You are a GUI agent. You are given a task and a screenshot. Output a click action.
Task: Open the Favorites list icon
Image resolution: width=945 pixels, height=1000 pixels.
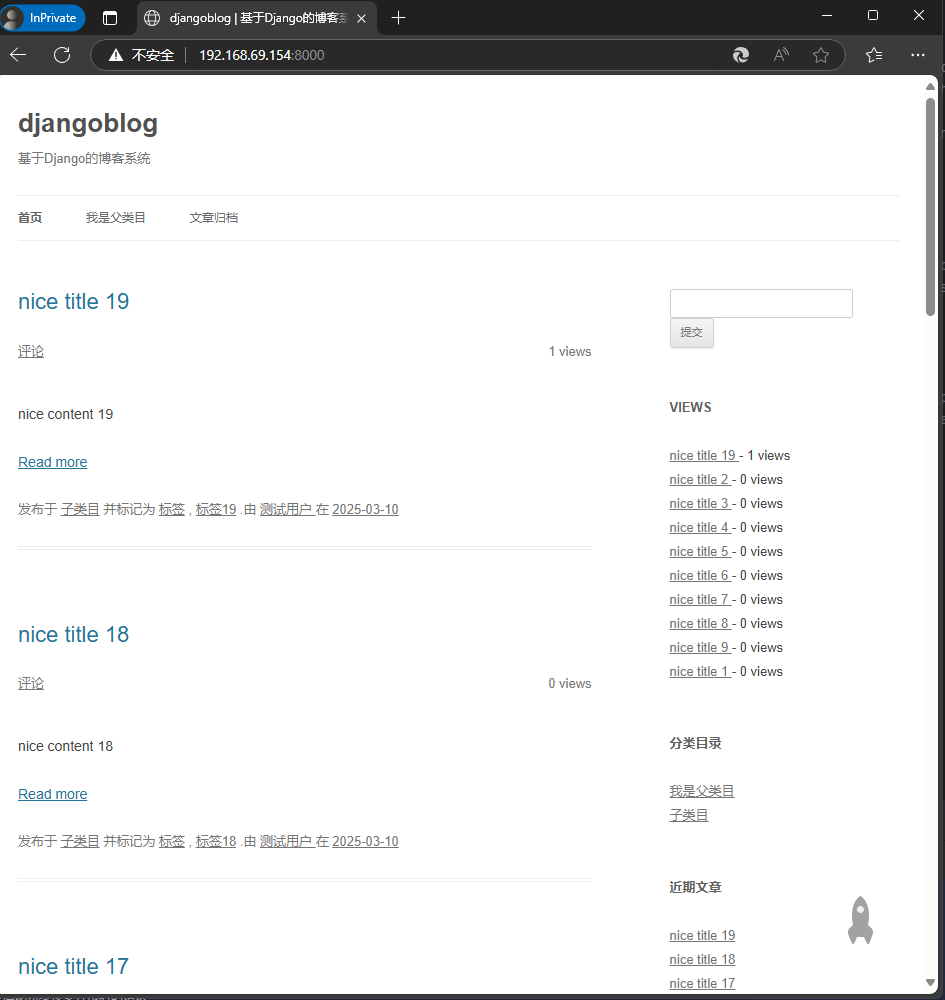pyautogui.click(x=874, y=55)
